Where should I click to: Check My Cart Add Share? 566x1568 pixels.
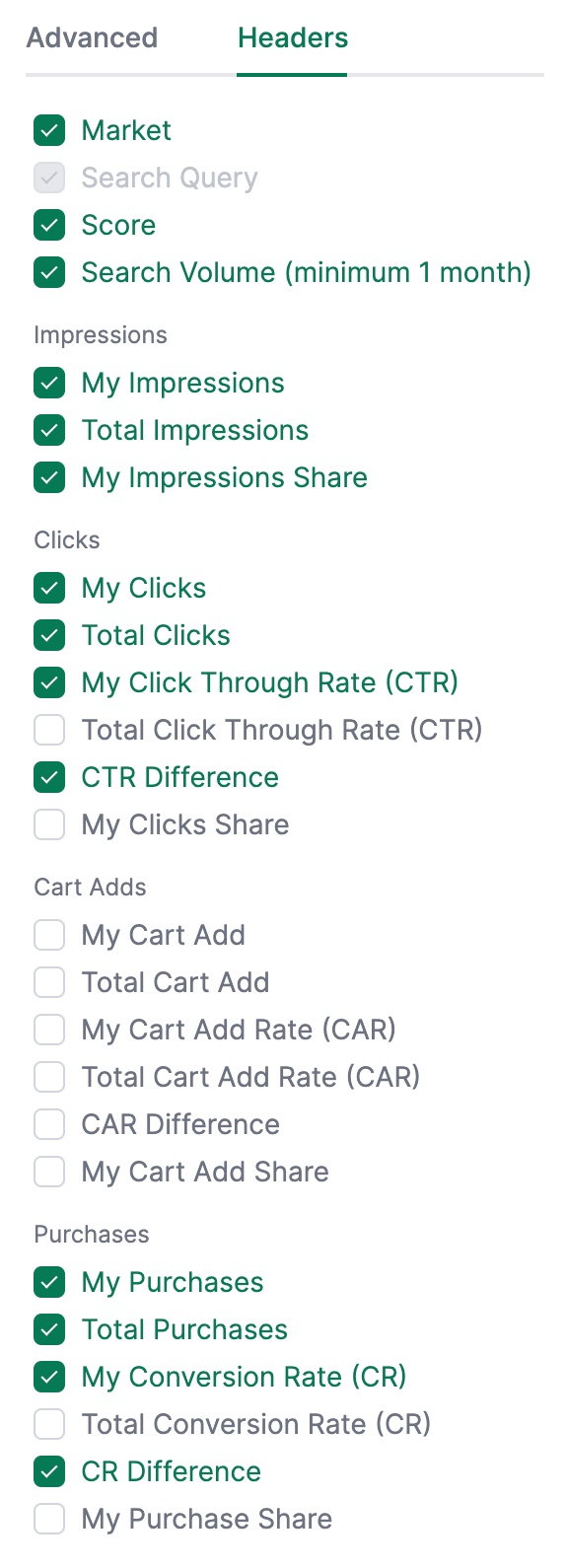(x=49, y=1172)
